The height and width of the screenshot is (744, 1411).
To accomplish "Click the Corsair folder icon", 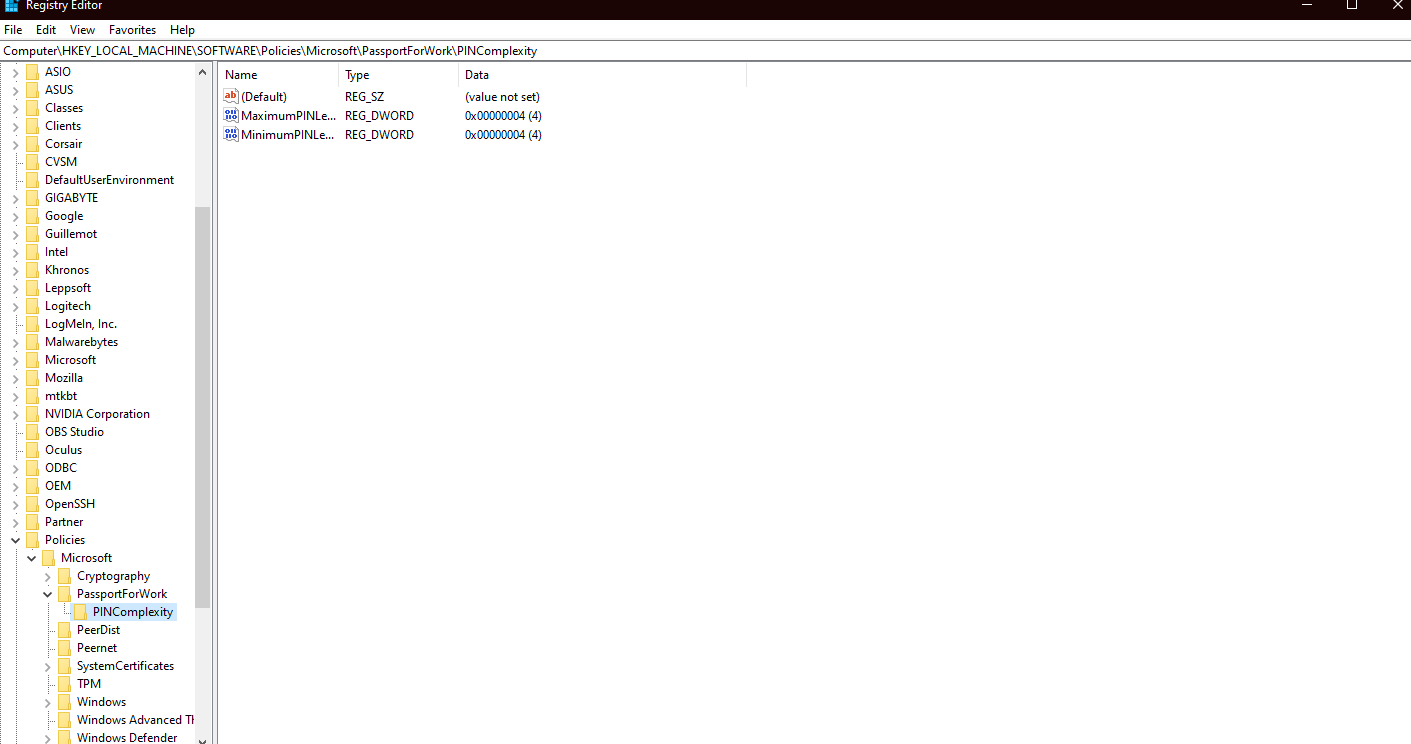I will (x=33, y=144).
